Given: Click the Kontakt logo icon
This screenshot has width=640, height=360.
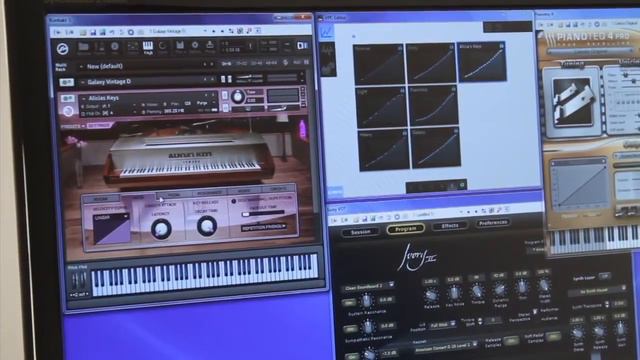Looking at the screenshot, I should click(x=62, y=49).
